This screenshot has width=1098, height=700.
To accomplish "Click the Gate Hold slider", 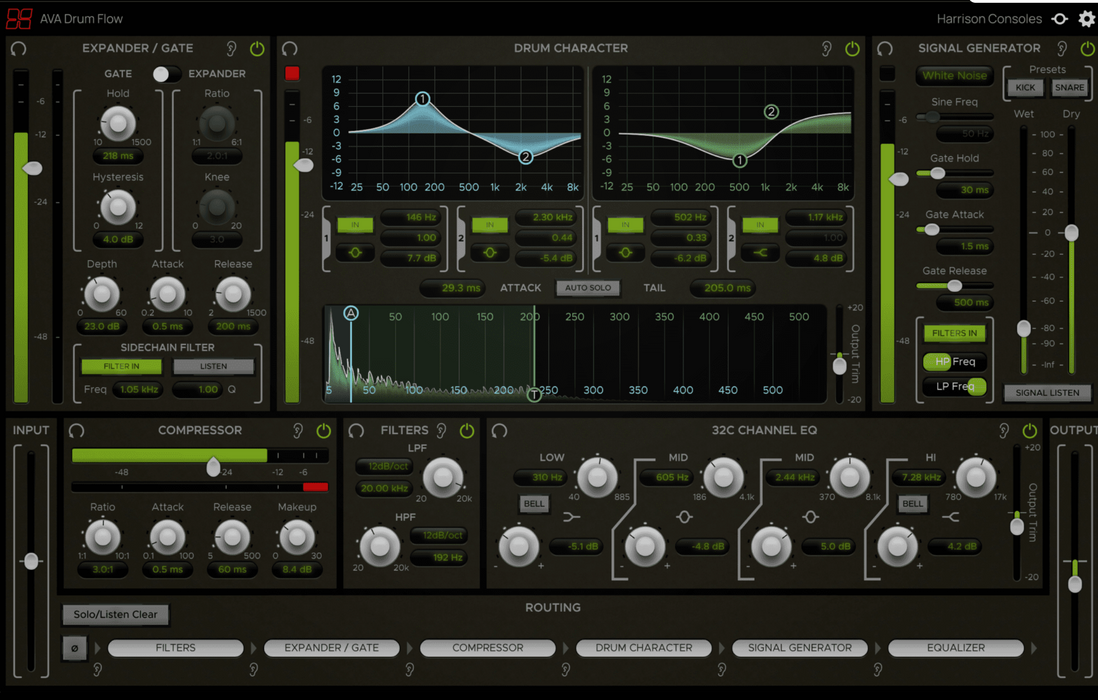I will (954, 173).
